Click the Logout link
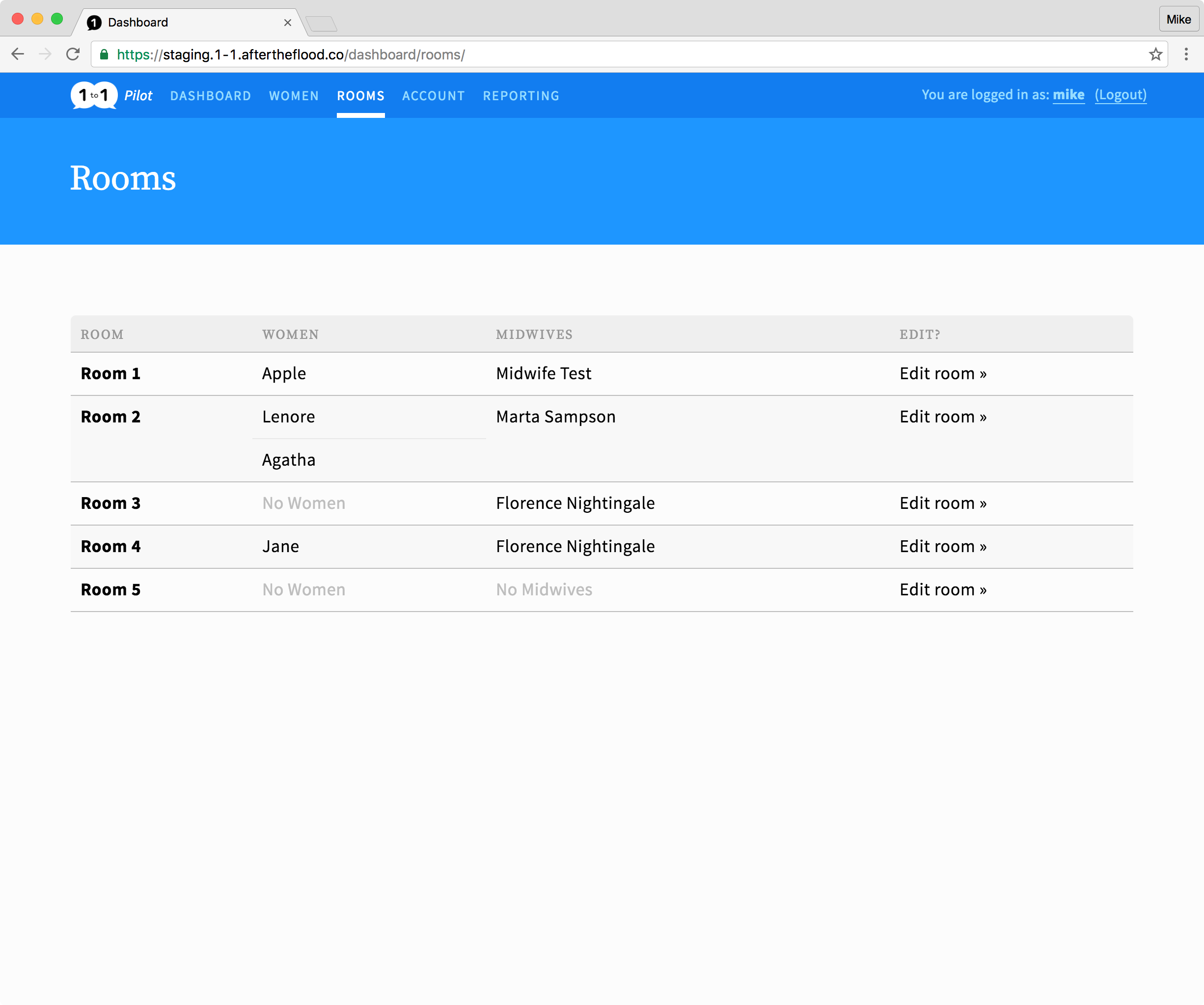The image size is (1204, 1005). (1121, 95)
